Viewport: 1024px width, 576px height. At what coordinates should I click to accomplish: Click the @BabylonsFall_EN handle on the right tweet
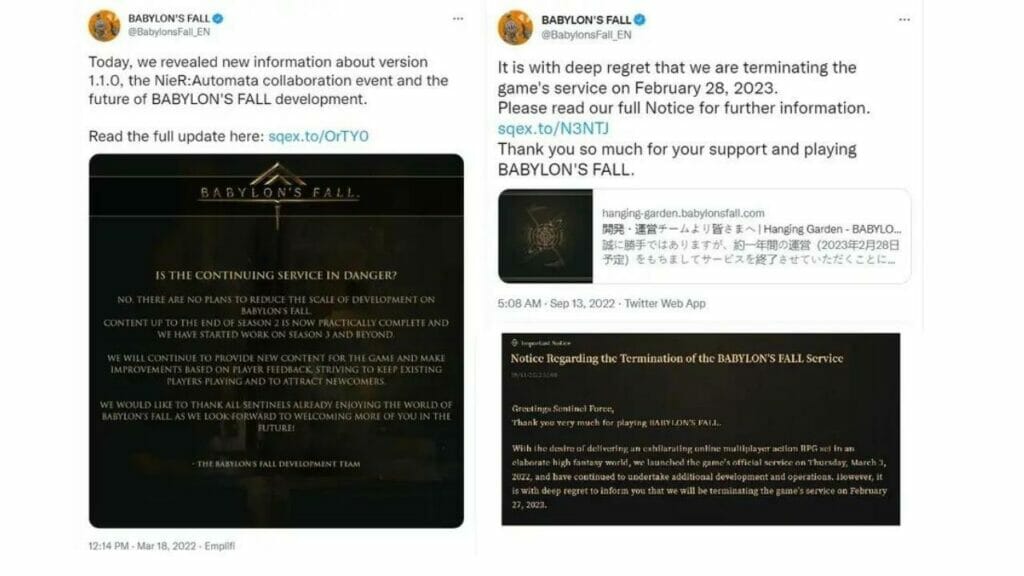point(586,35)
